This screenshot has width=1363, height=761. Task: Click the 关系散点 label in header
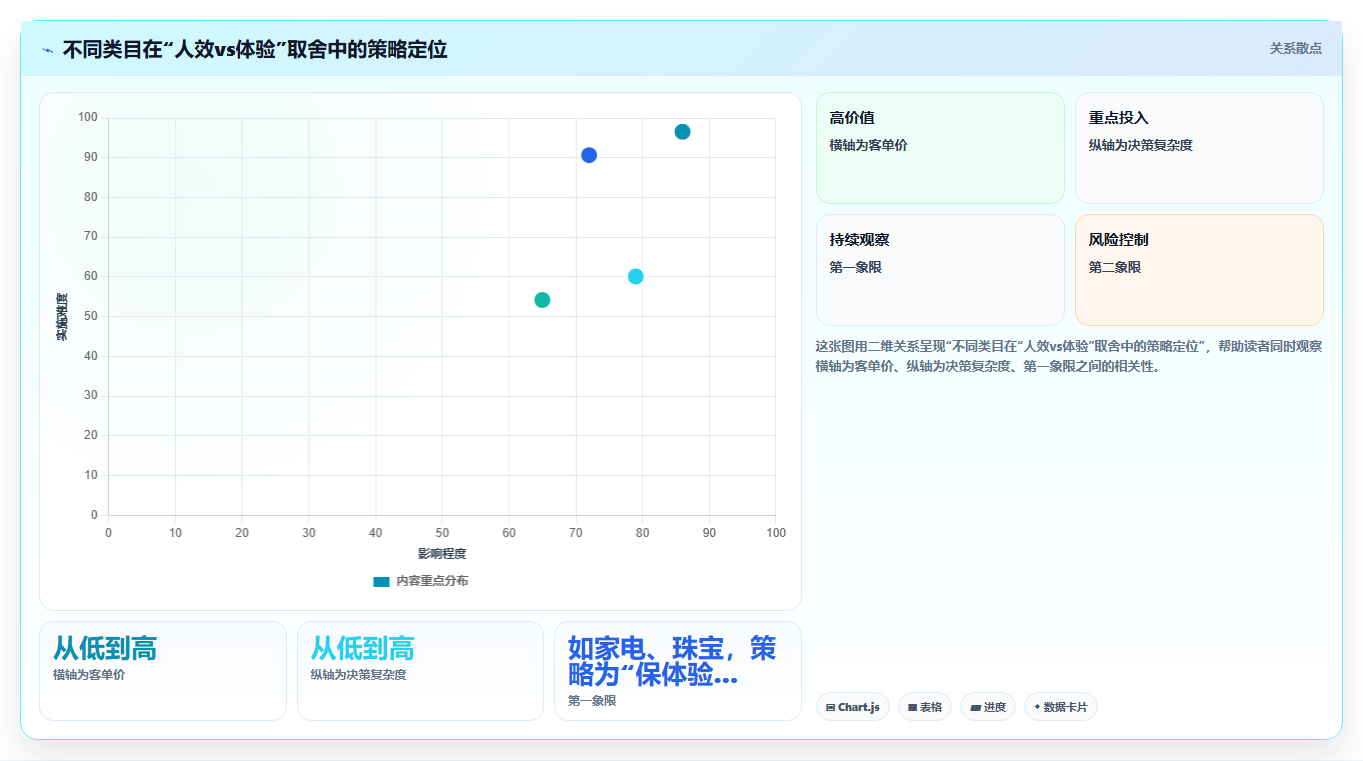coord(1295,48)
